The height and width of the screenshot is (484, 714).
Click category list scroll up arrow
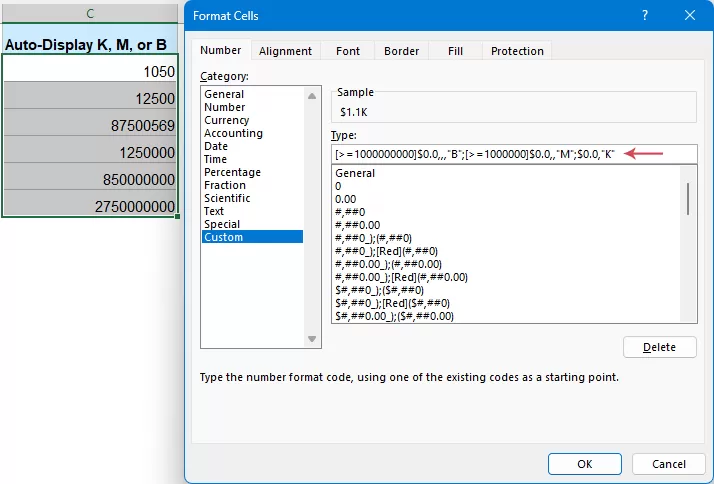click(x=312, y=96)
